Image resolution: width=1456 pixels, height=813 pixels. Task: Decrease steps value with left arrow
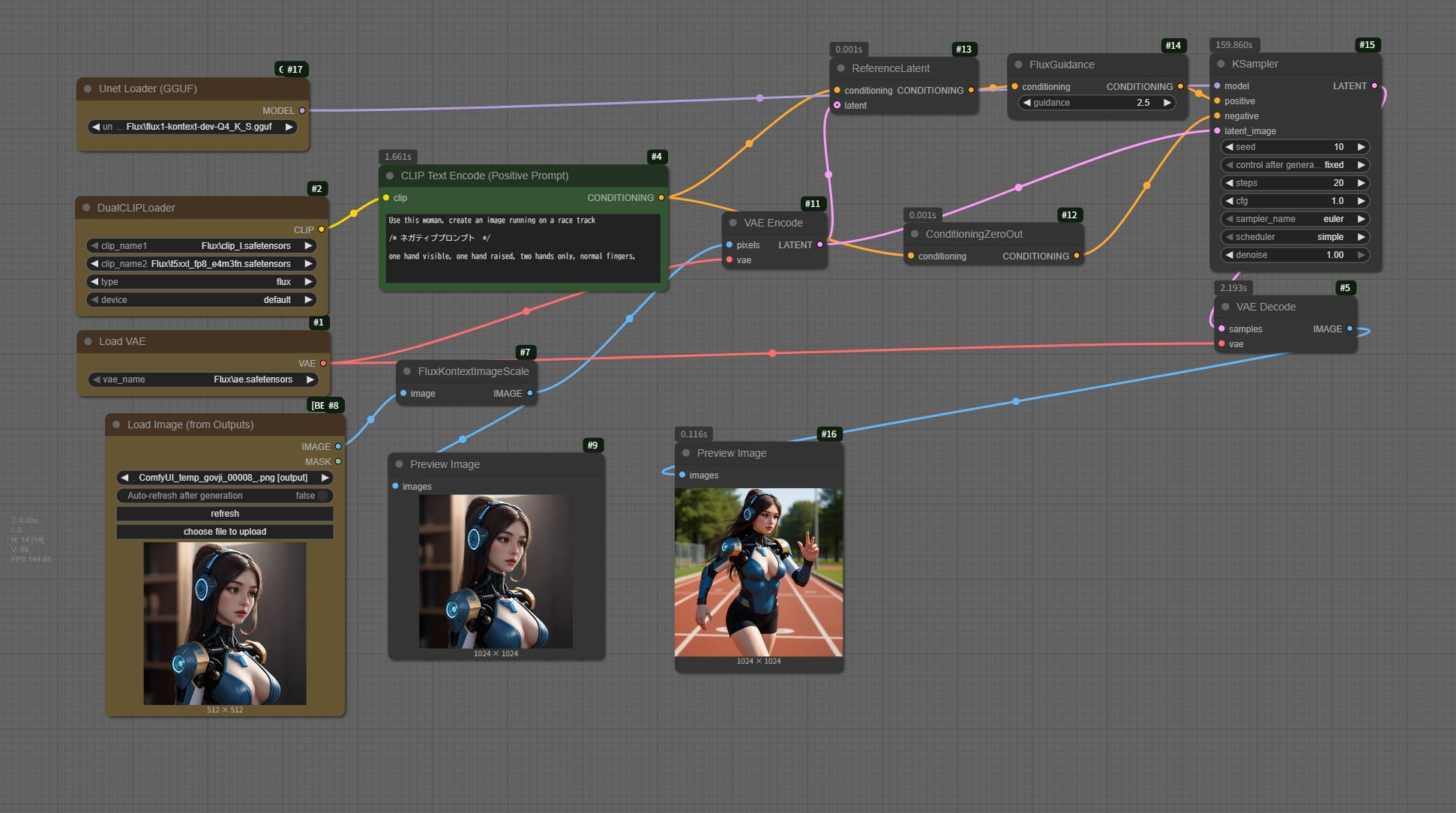click(1230, 183)
